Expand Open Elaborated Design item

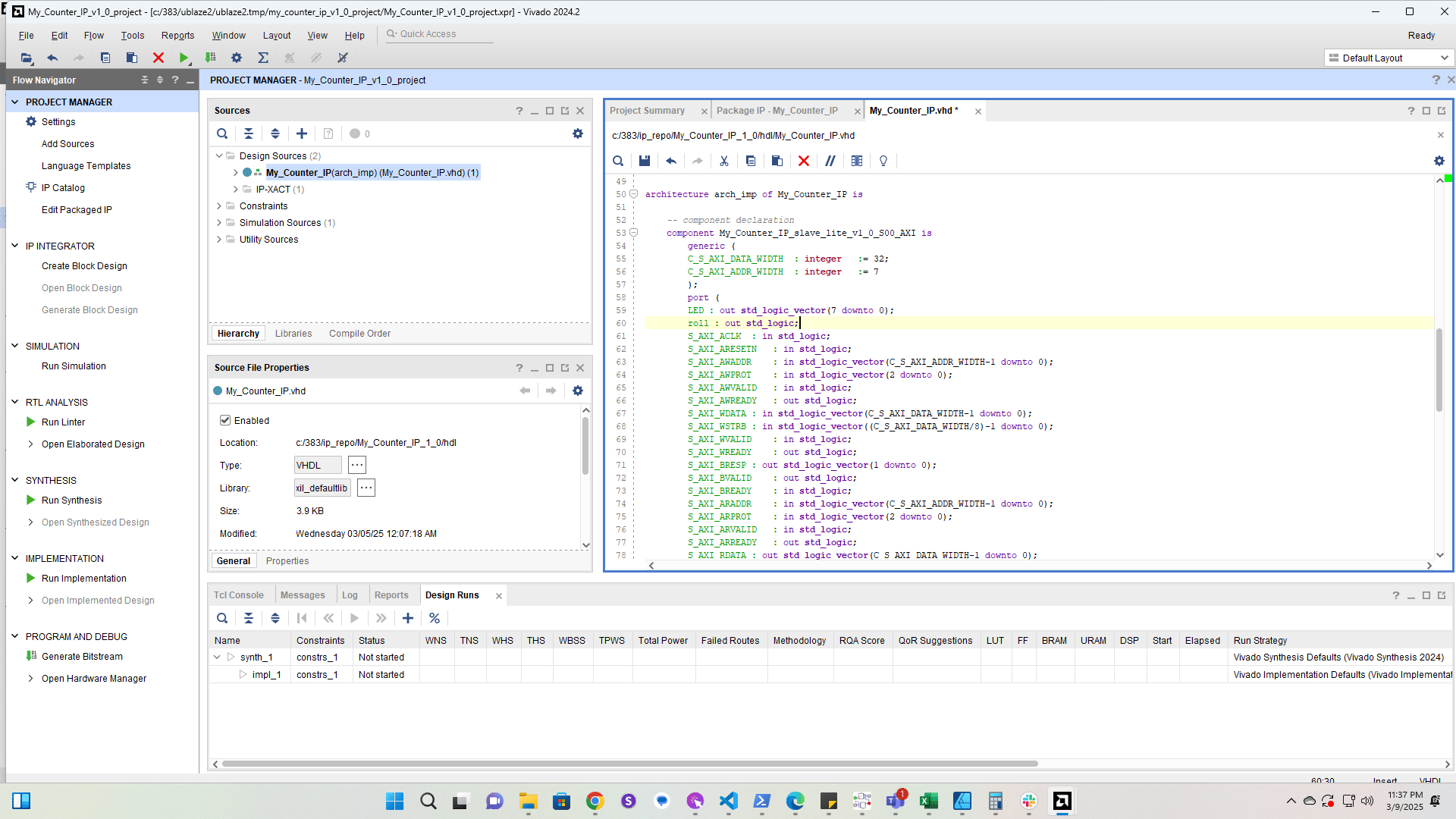click(x=30, y=444)
